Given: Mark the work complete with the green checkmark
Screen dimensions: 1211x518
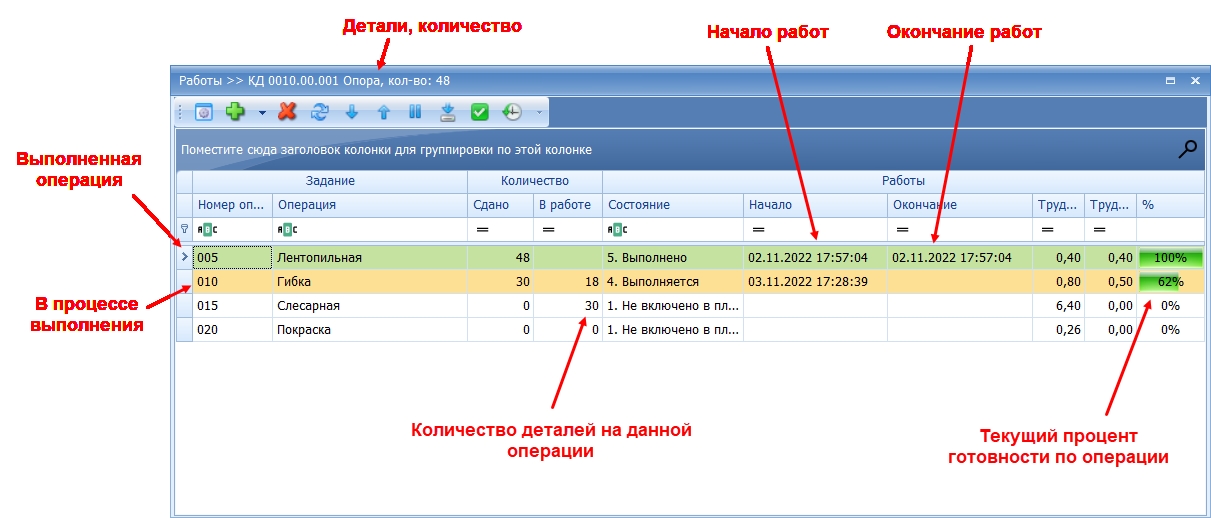Looking at the screenshot, I should tap(479, 113).
